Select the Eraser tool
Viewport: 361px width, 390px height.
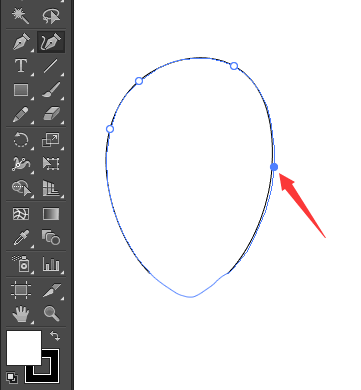tap(51, 114)
